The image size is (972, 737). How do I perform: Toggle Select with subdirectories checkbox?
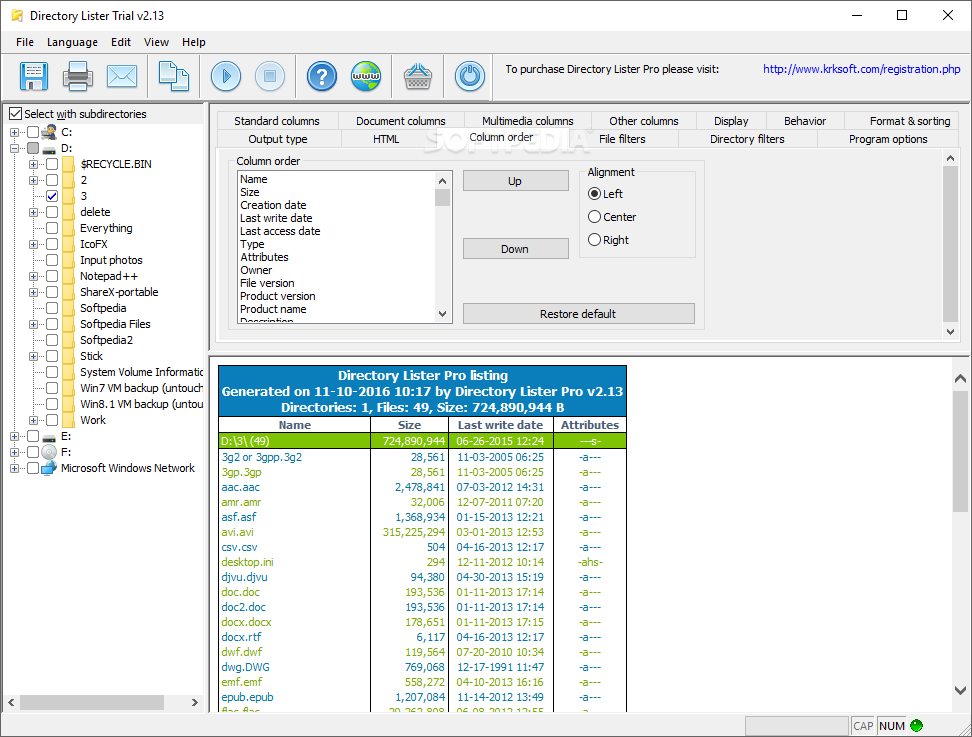(15, 114)
